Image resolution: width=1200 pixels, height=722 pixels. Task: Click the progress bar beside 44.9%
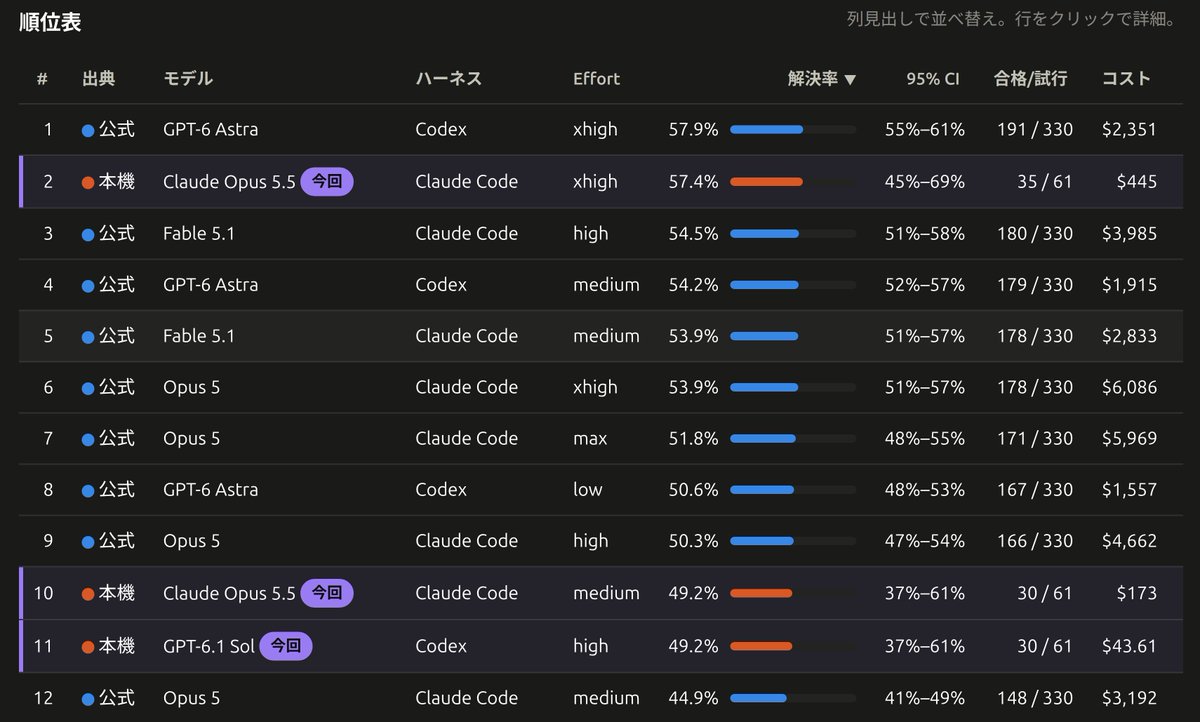click(793, 698)
